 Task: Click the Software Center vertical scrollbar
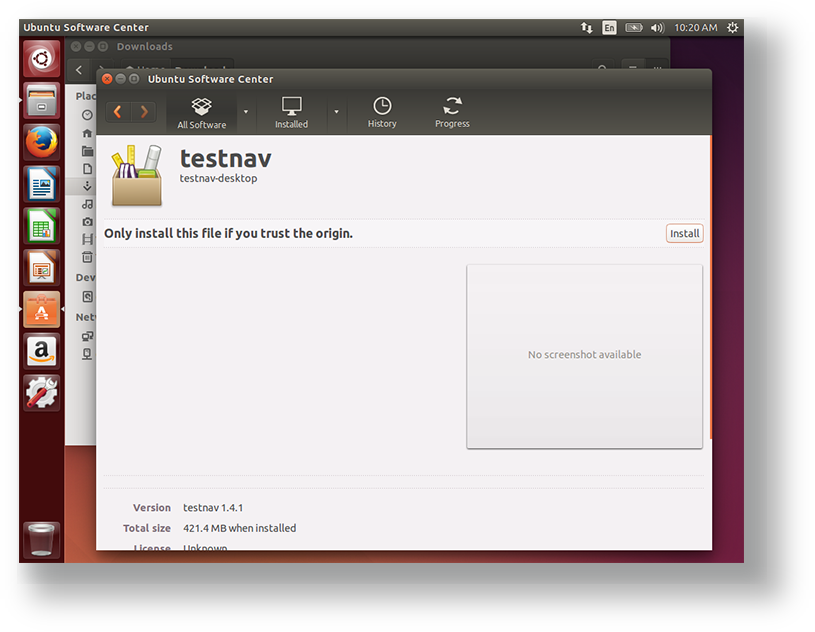(x=710, y=288)
